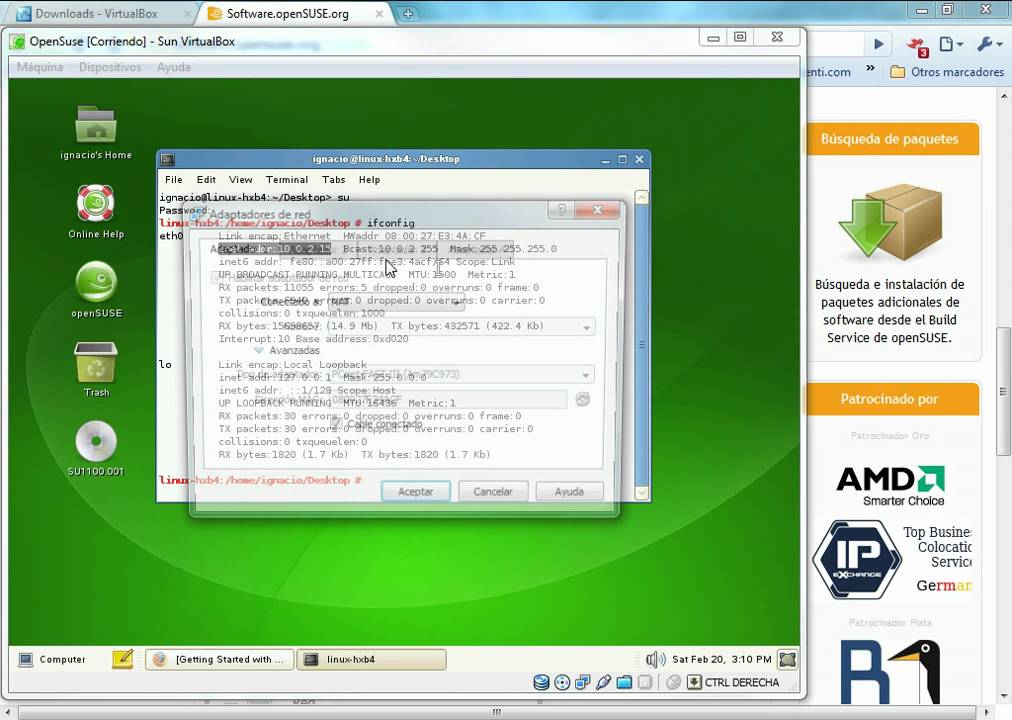Click the MAC address regenerate icon
This screenshot has width=1012, height=720.
click(583, 399)
